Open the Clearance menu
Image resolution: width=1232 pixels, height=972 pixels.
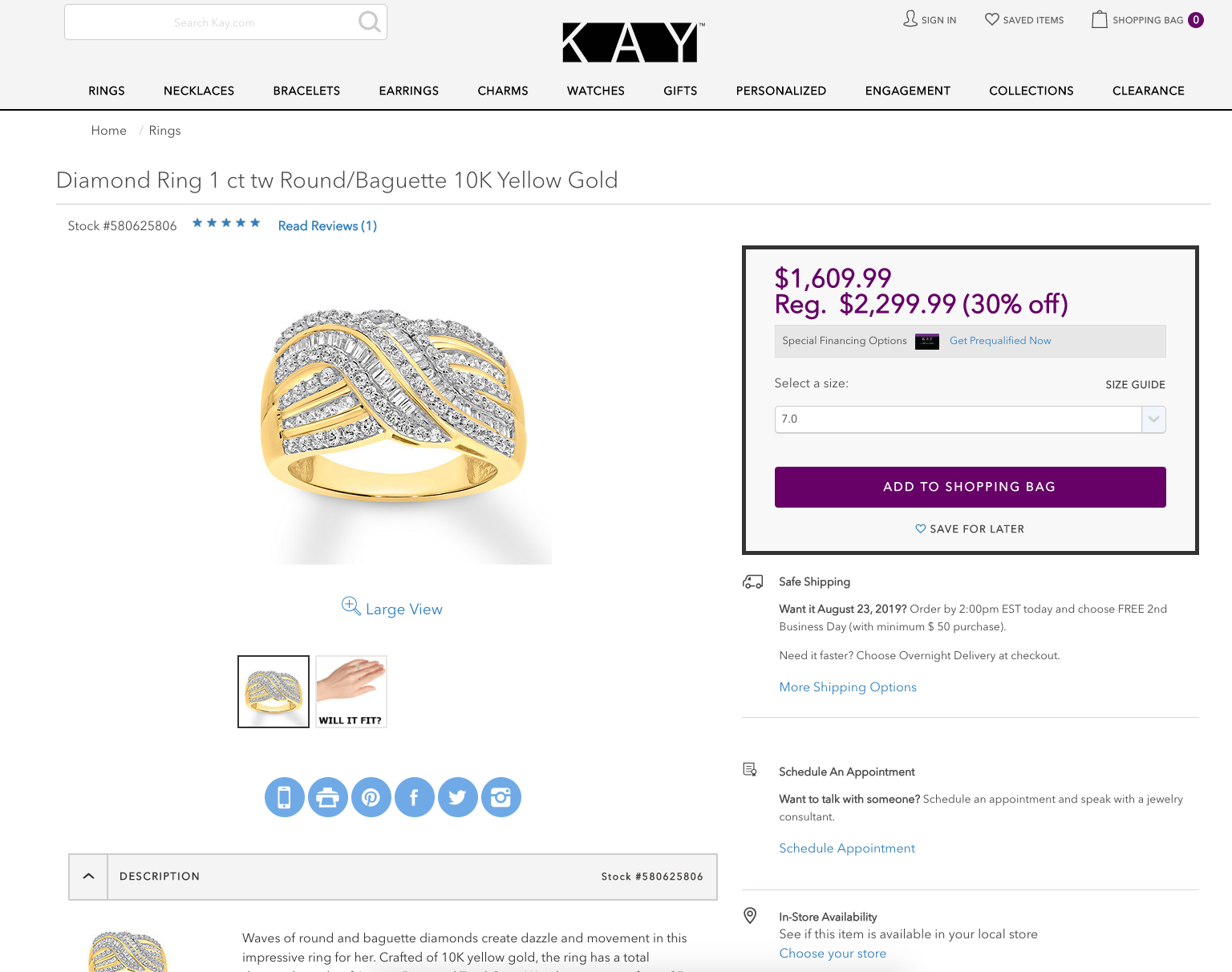pyautogui.click(x=1148, y=91)
